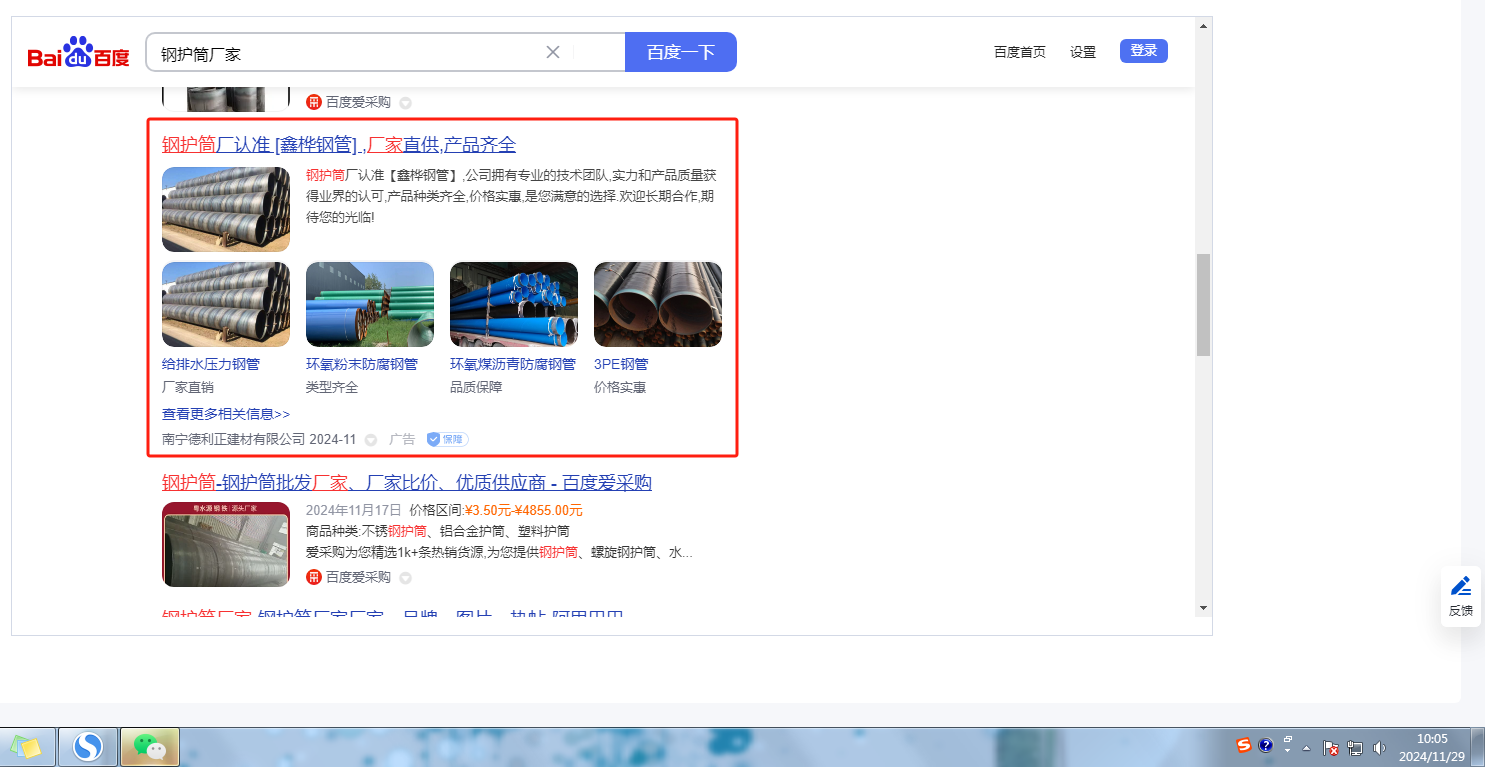1485x767 pixels.
Task: Click the language bar restore options icon
Action: point(1288,741)
